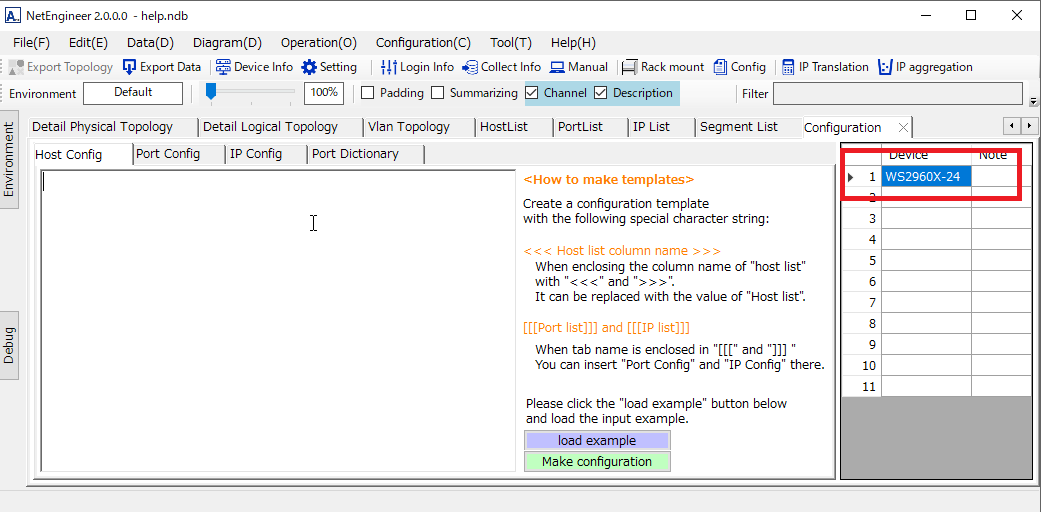Click the Collect Info toolbar icon
This screenshot has height=512, width=1041.
[x=470, y=67]
